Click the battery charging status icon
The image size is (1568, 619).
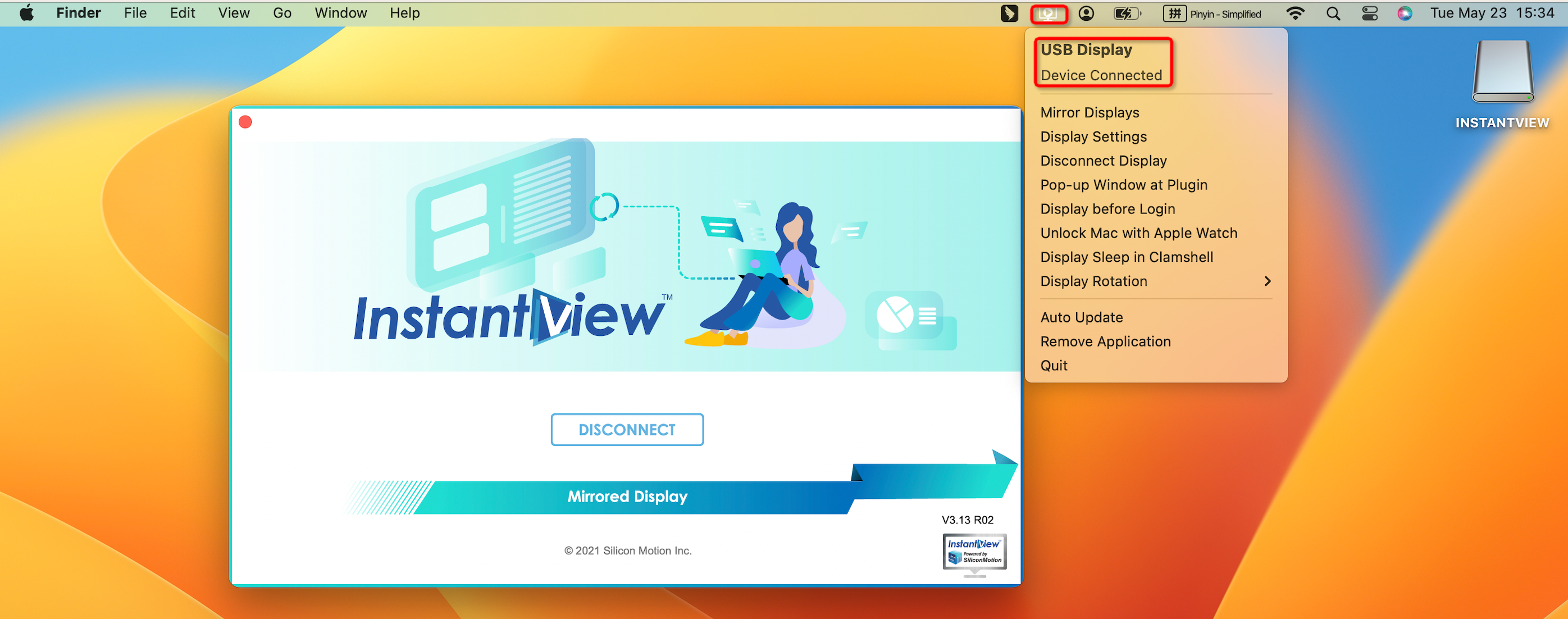[1126, 13]
